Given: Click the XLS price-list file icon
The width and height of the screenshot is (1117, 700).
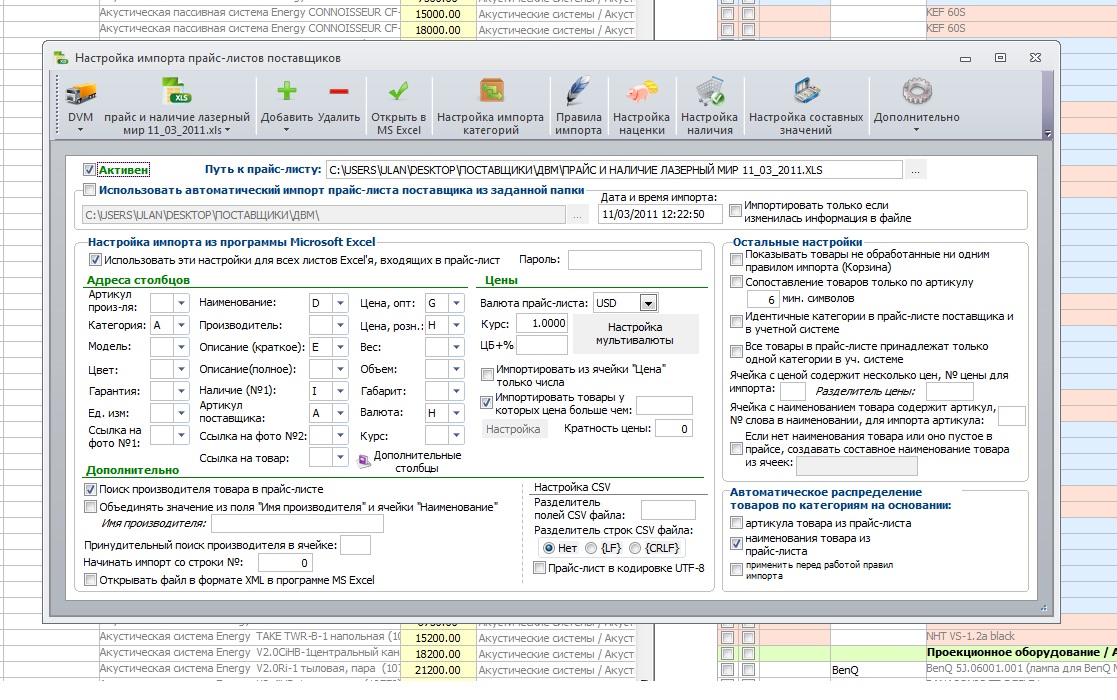Looking at the screenshot, I should [176, 93].
